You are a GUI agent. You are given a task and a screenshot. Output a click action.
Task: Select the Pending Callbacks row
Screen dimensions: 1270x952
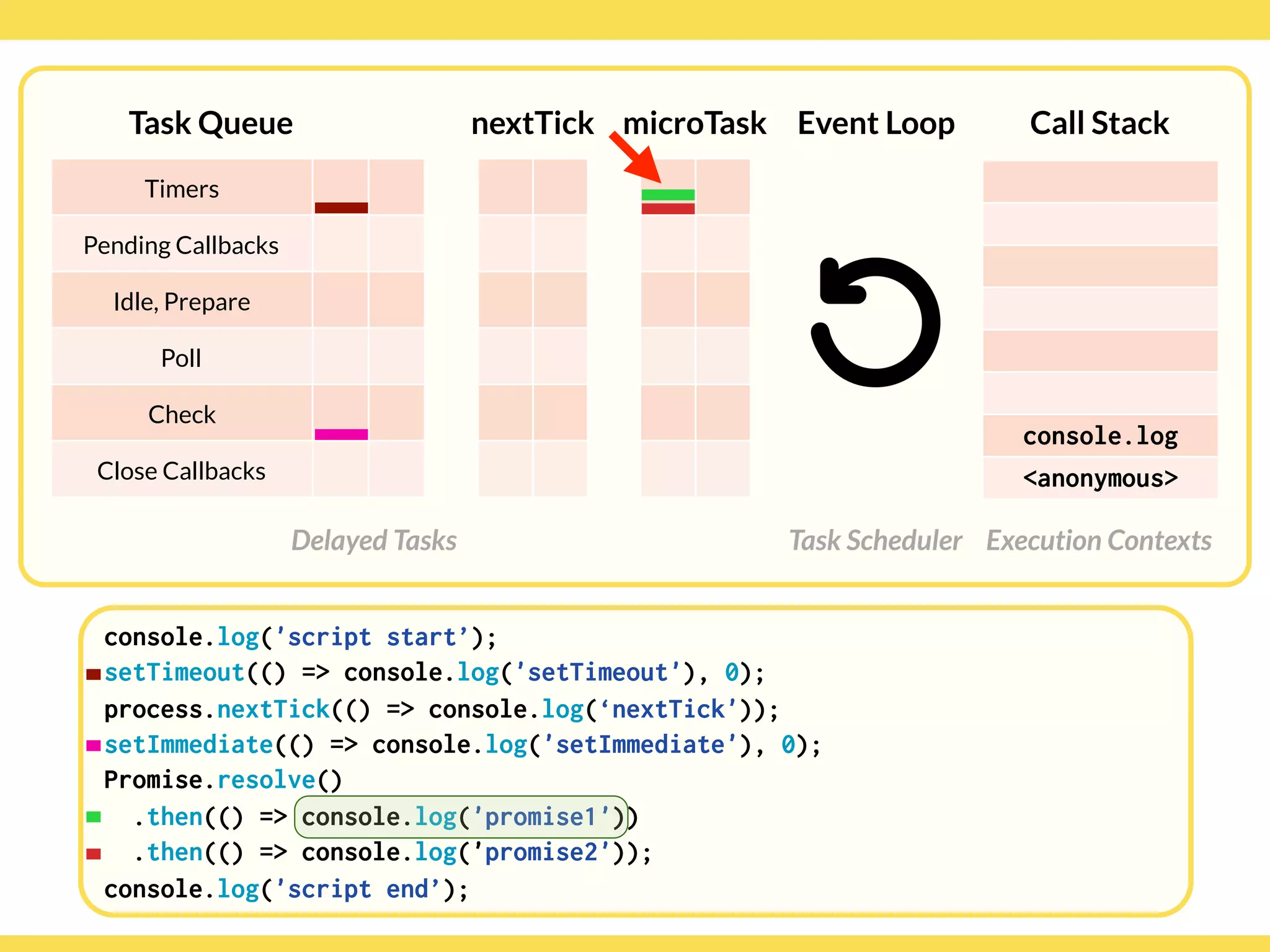click(181, 245)
